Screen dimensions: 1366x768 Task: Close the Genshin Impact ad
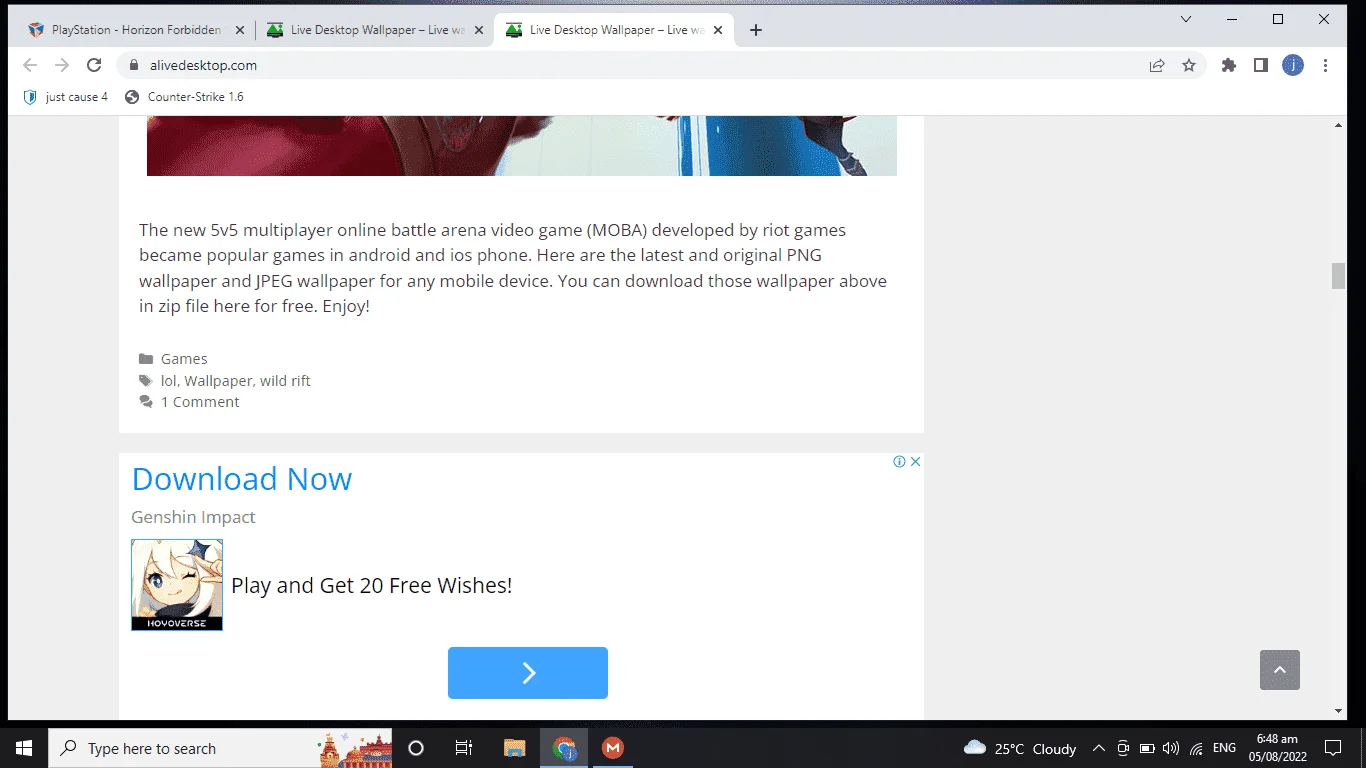915,462
